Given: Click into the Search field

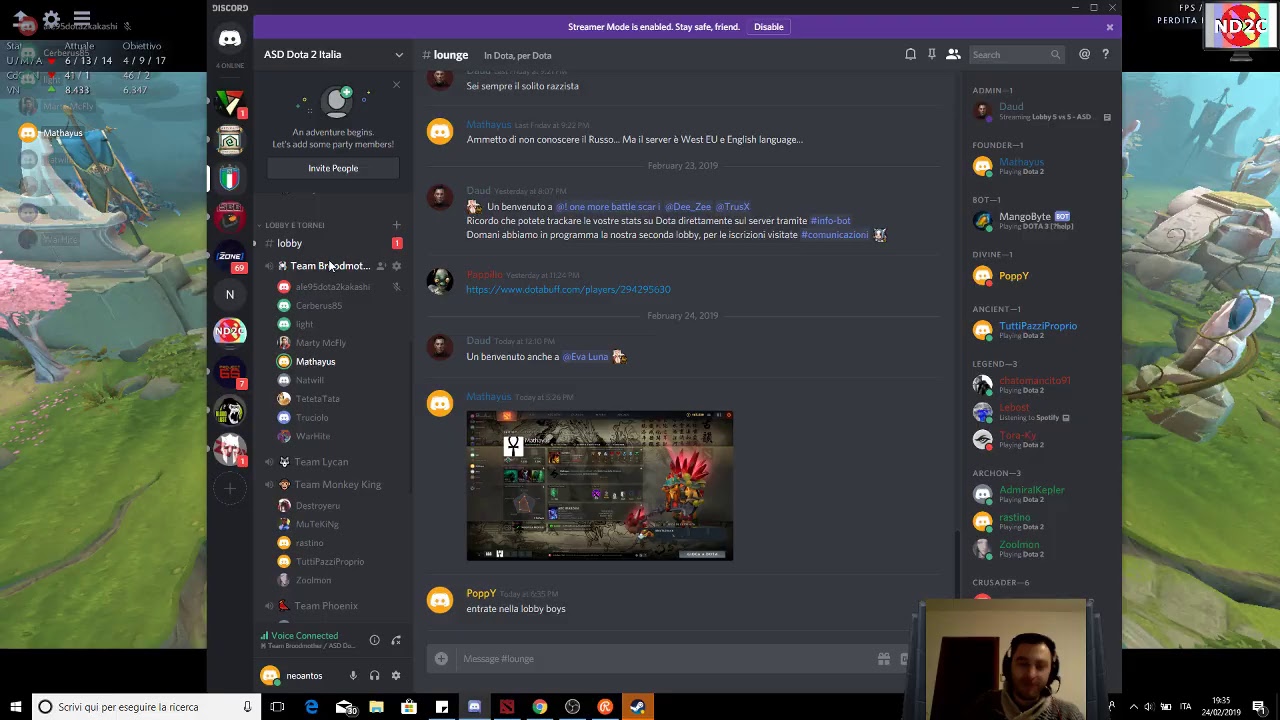Looking at the screenshot, I should 1016,55.
